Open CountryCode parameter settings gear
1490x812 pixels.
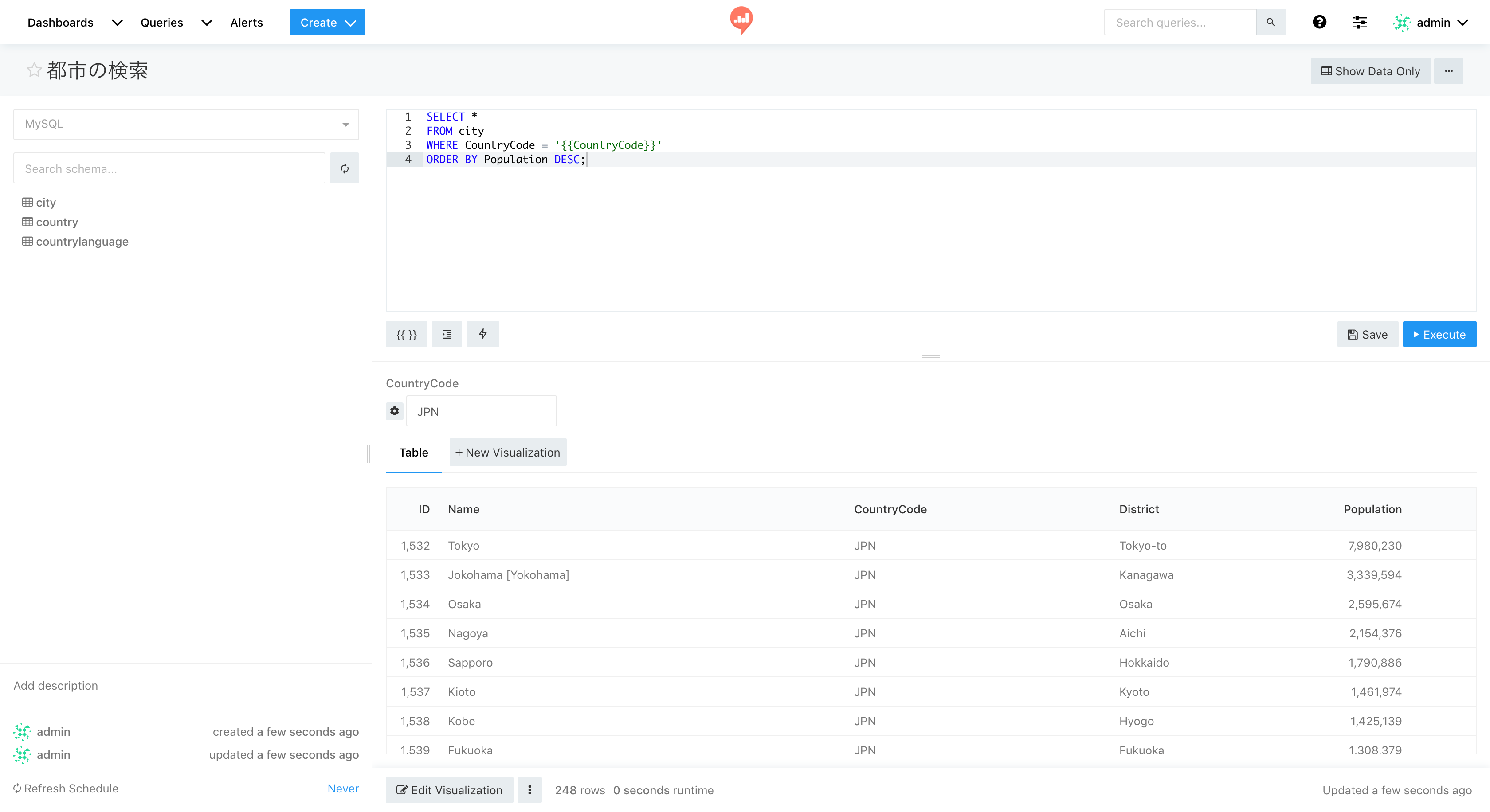click(395, 411)
